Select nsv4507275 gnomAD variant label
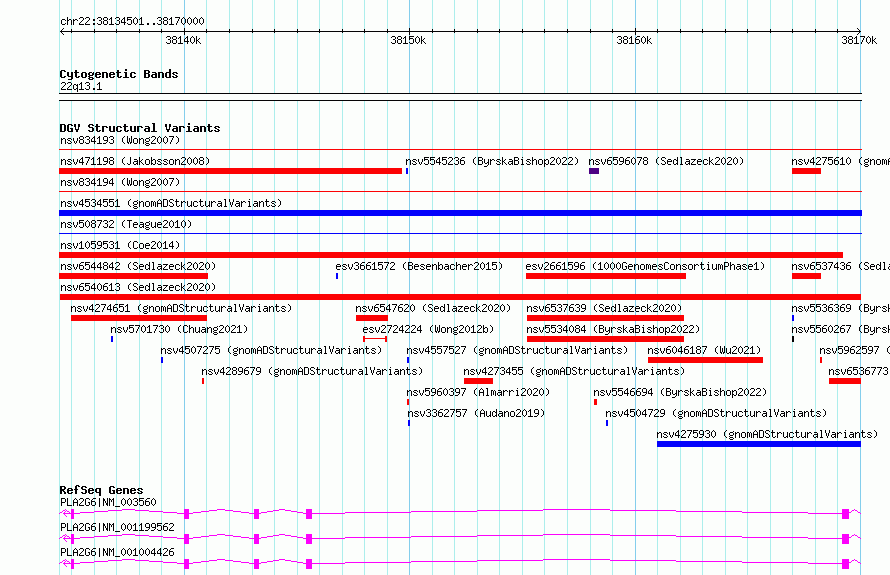890x575 pixels. click(271, 350)
